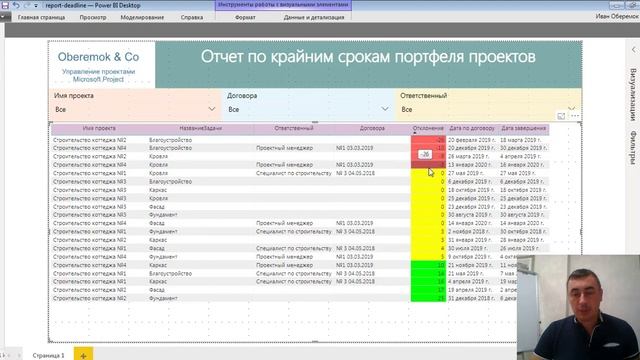Click the date cell 2 ноября 2018 г.
640x360 pixels.
(470, 231)
